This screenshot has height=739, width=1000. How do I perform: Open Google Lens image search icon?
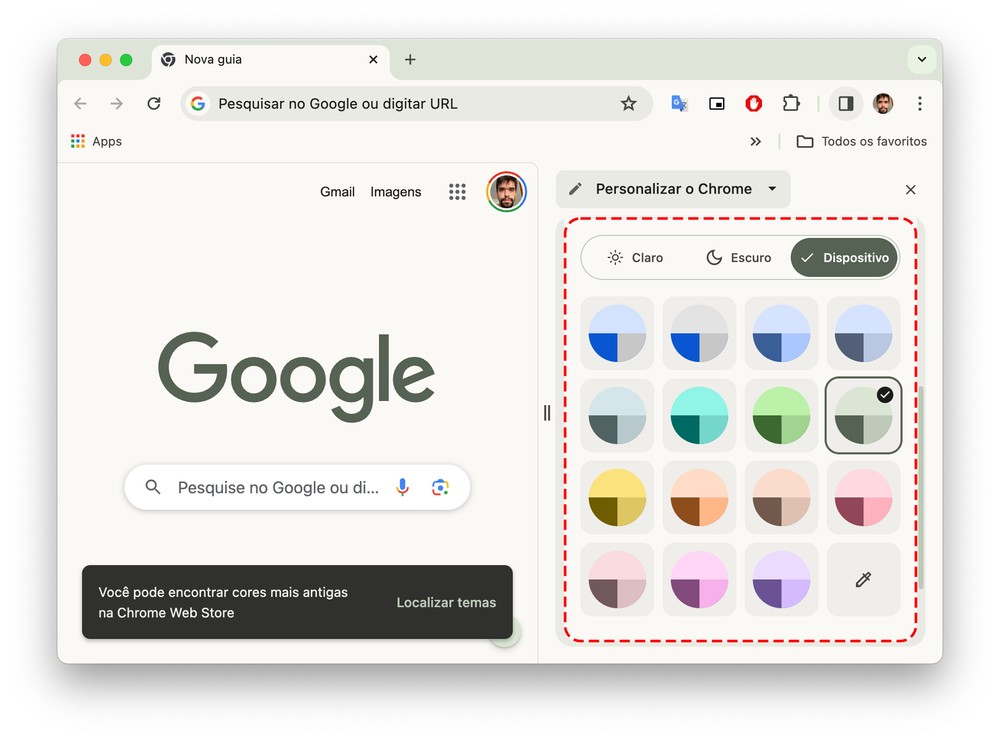click(440, 487)
